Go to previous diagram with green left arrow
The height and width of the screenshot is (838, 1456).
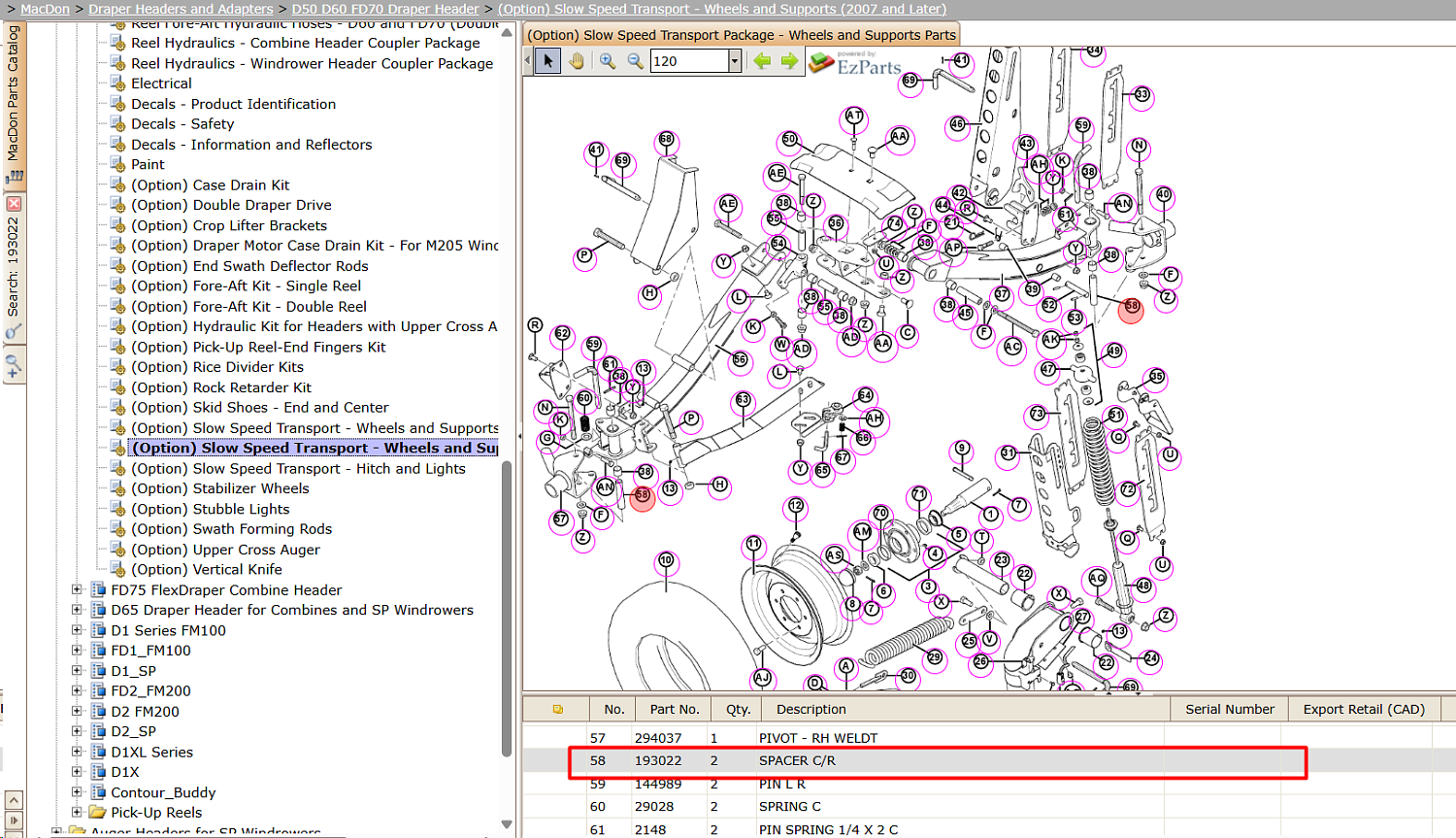(x=762, y=61)
